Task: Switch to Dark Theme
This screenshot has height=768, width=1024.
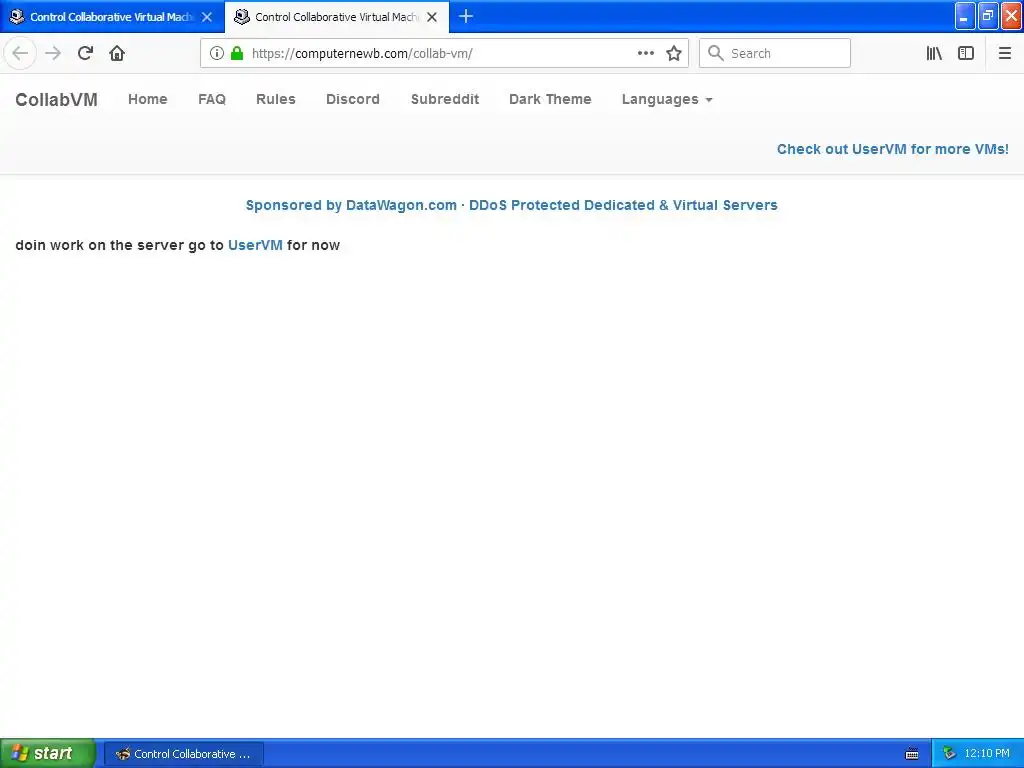Action: point(550,99)
